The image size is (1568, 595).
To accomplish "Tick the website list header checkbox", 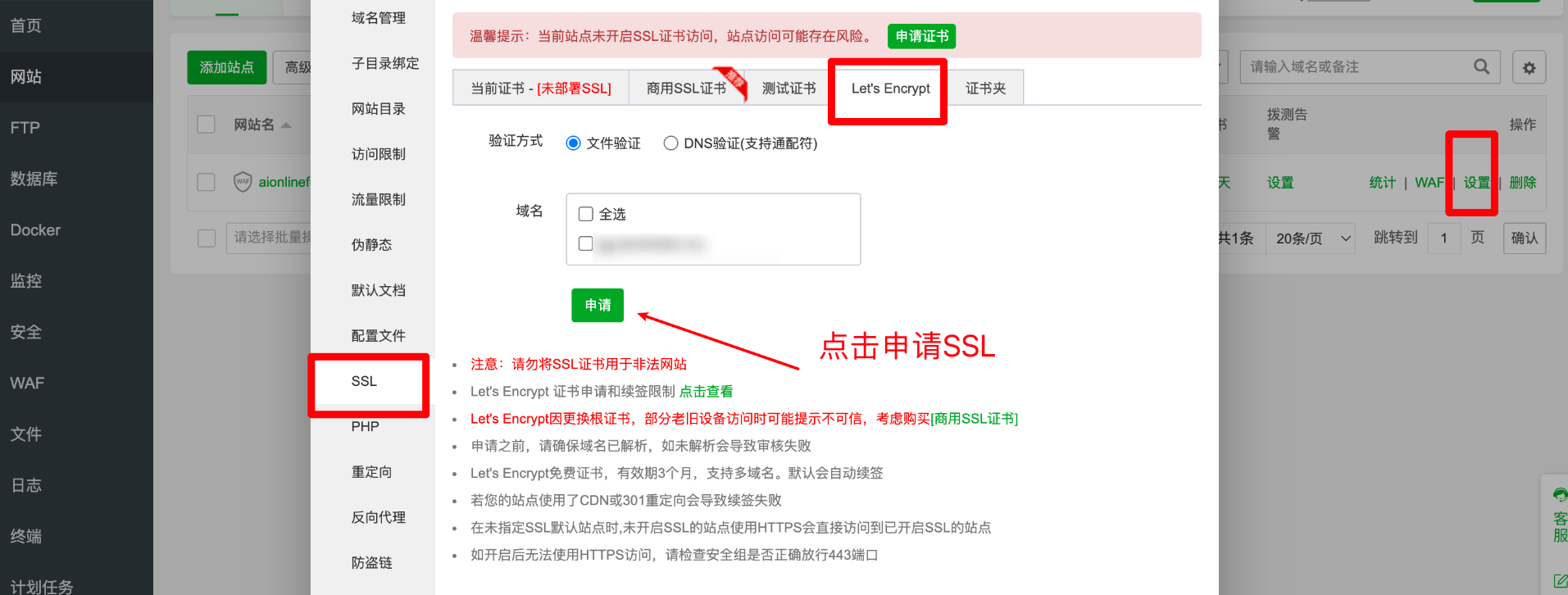I will (207, 125).
